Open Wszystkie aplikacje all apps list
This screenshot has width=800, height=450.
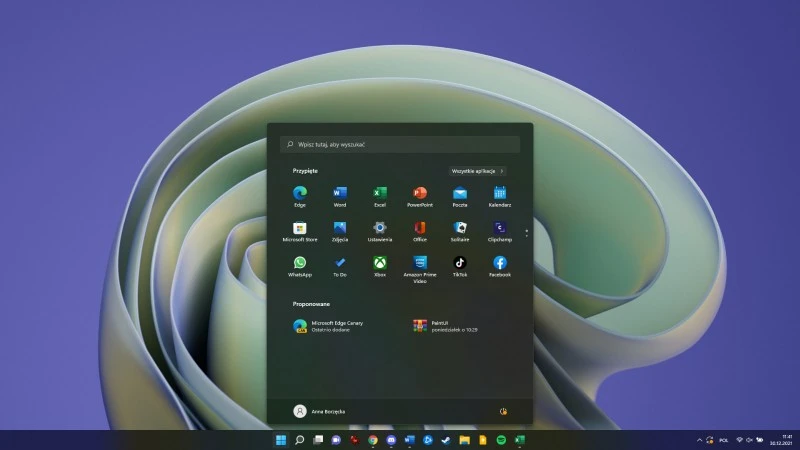(478, 171)
